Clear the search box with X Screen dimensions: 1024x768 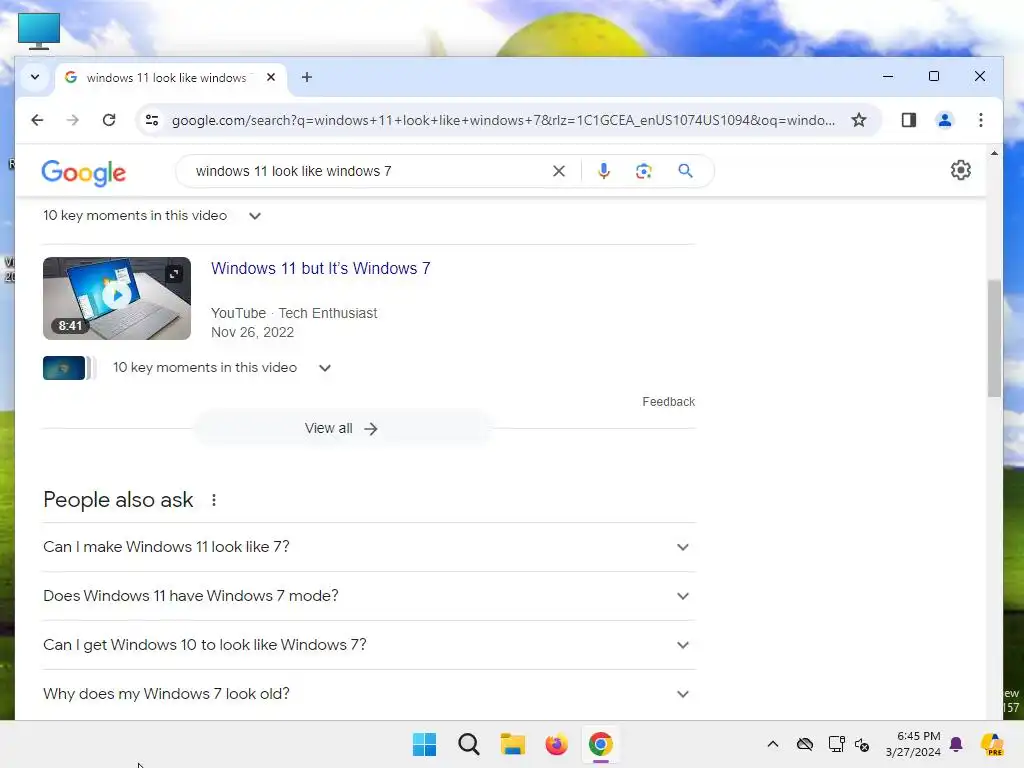[x=559, y=171]
